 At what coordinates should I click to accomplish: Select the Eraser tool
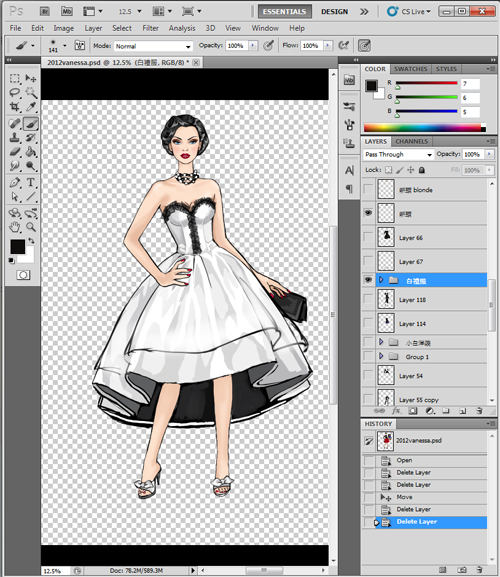[x=15, y=152]
